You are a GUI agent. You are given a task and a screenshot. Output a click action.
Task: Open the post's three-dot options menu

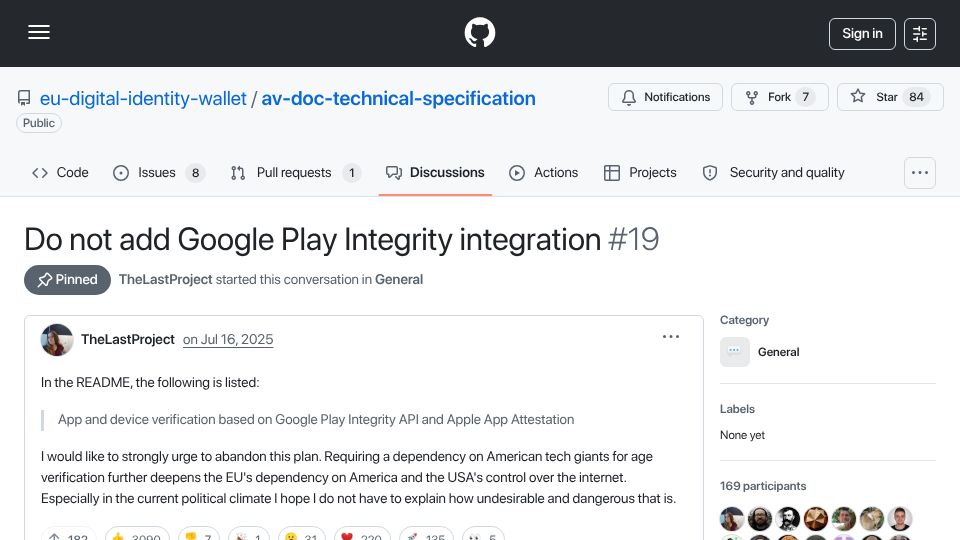point(671,337)
